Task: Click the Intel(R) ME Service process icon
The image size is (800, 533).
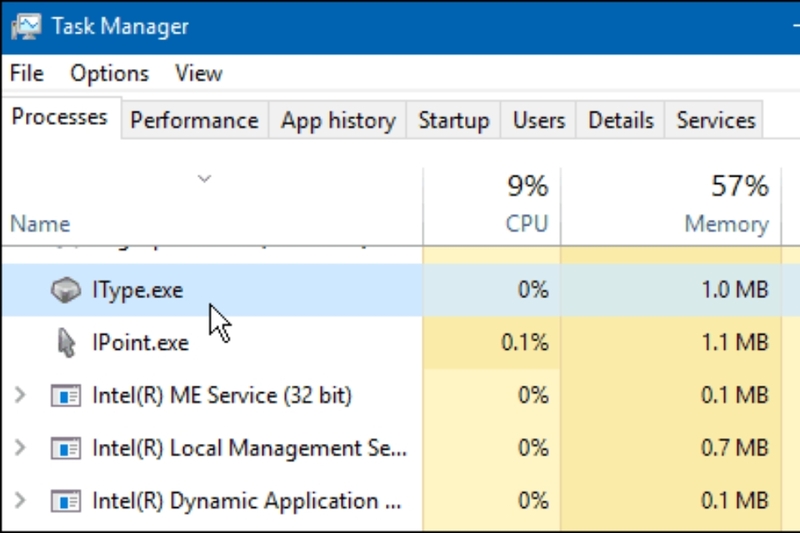Action: pos(66,395)
